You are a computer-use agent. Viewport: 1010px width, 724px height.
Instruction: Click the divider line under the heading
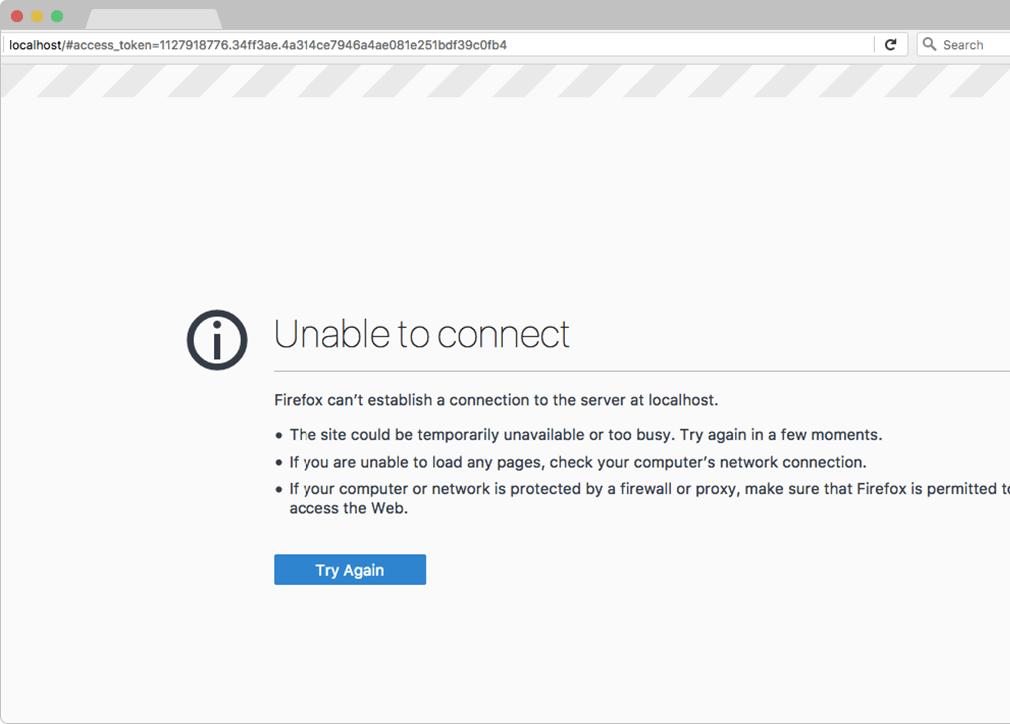point(640,371)
